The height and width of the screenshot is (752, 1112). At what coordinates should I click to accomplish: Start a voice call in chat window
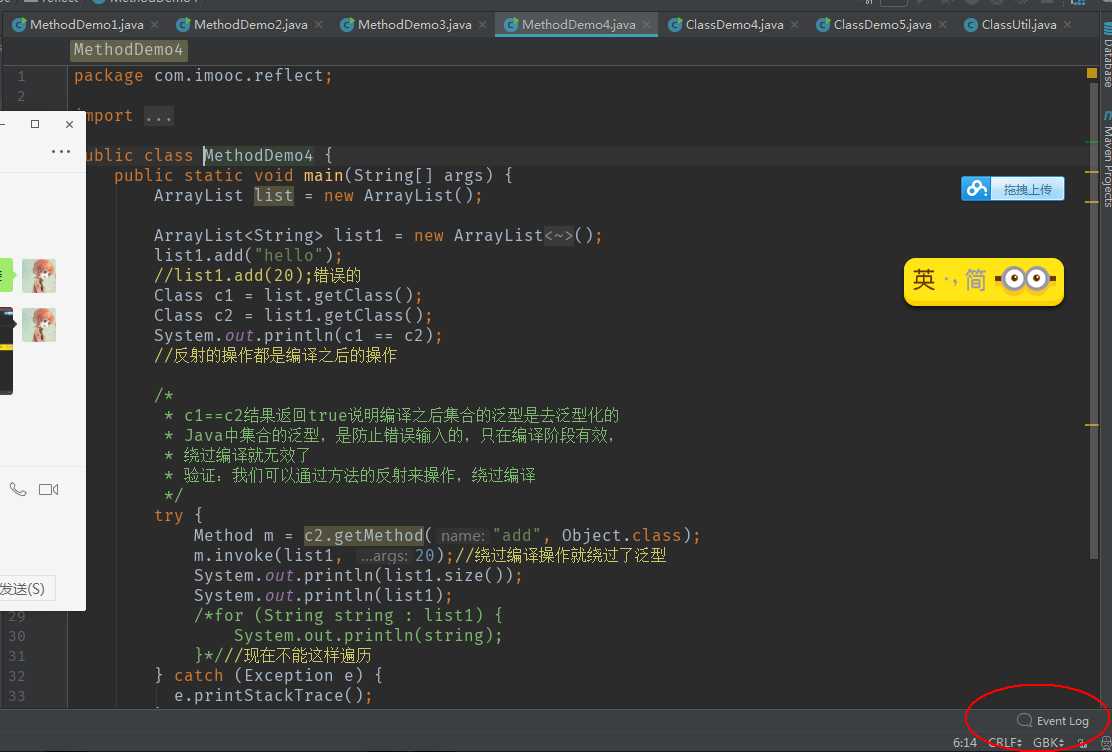click(x=18, y=489)
